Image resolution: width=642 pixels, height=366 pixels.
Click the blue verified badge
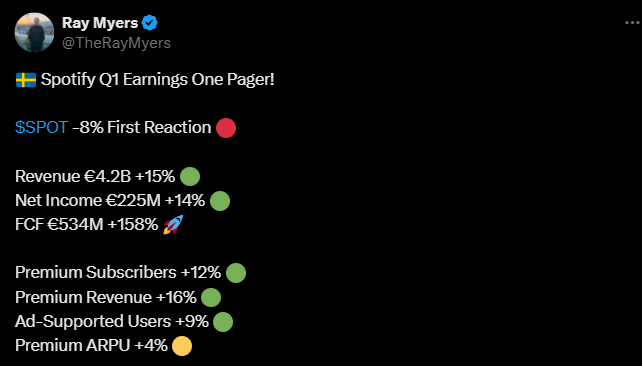[x=149, y=23]
